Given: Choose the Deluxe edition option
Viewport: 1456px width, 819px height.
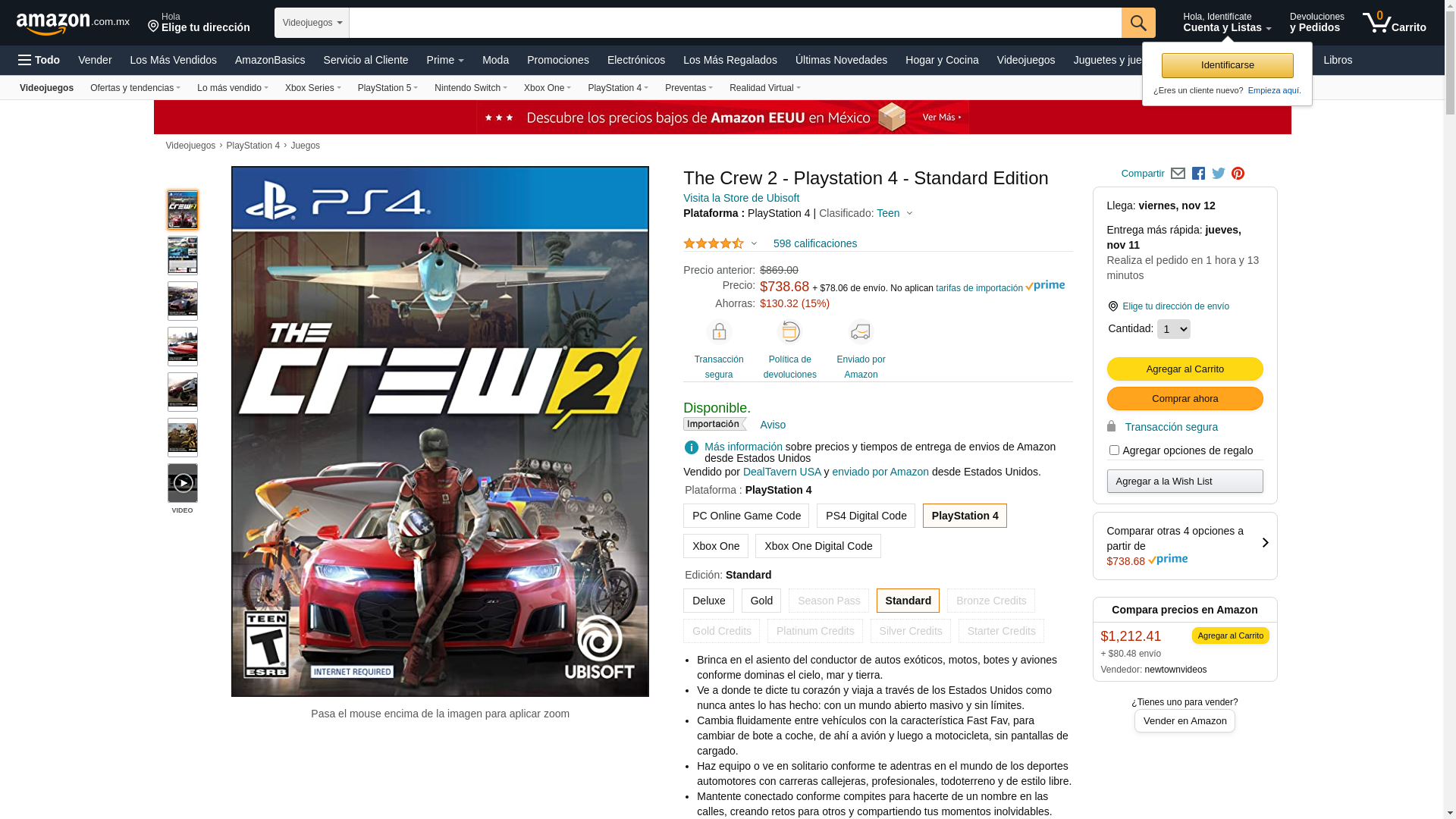Looking at the screenshot, I should pos(708,601).
